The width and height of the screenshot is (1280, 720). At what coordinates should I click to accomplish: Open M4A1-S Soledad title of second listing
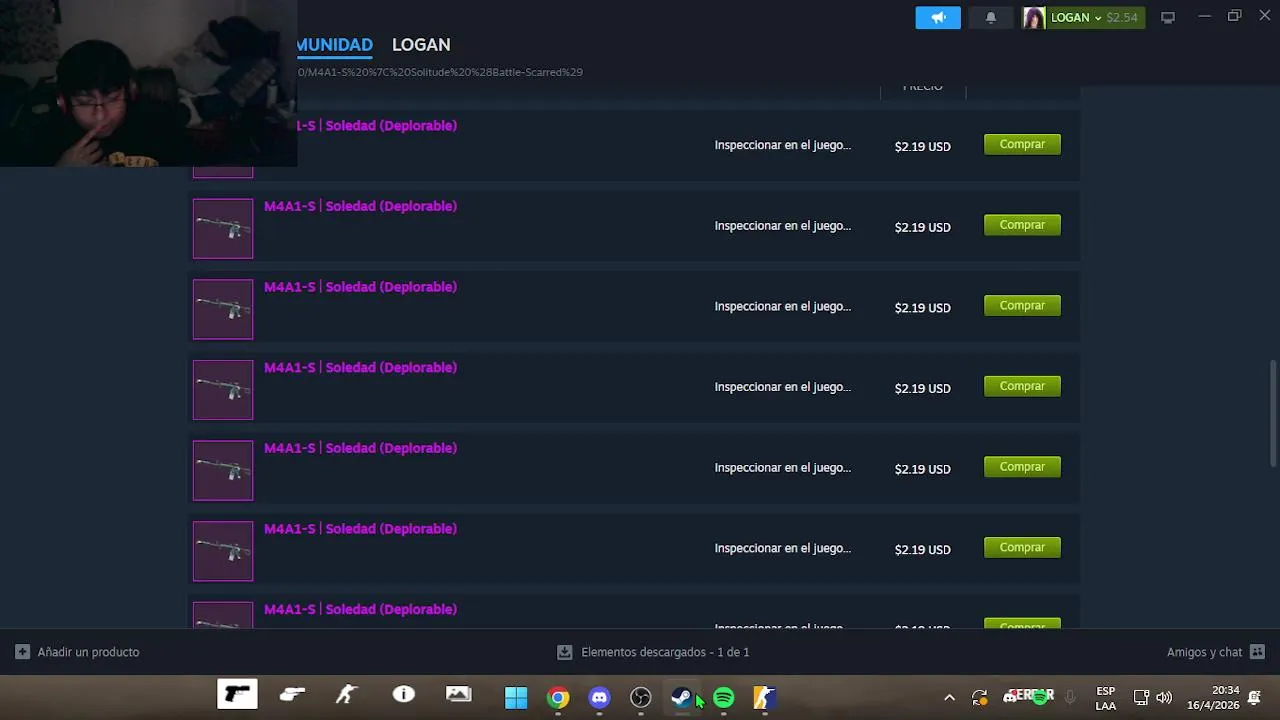coord(360,206)
